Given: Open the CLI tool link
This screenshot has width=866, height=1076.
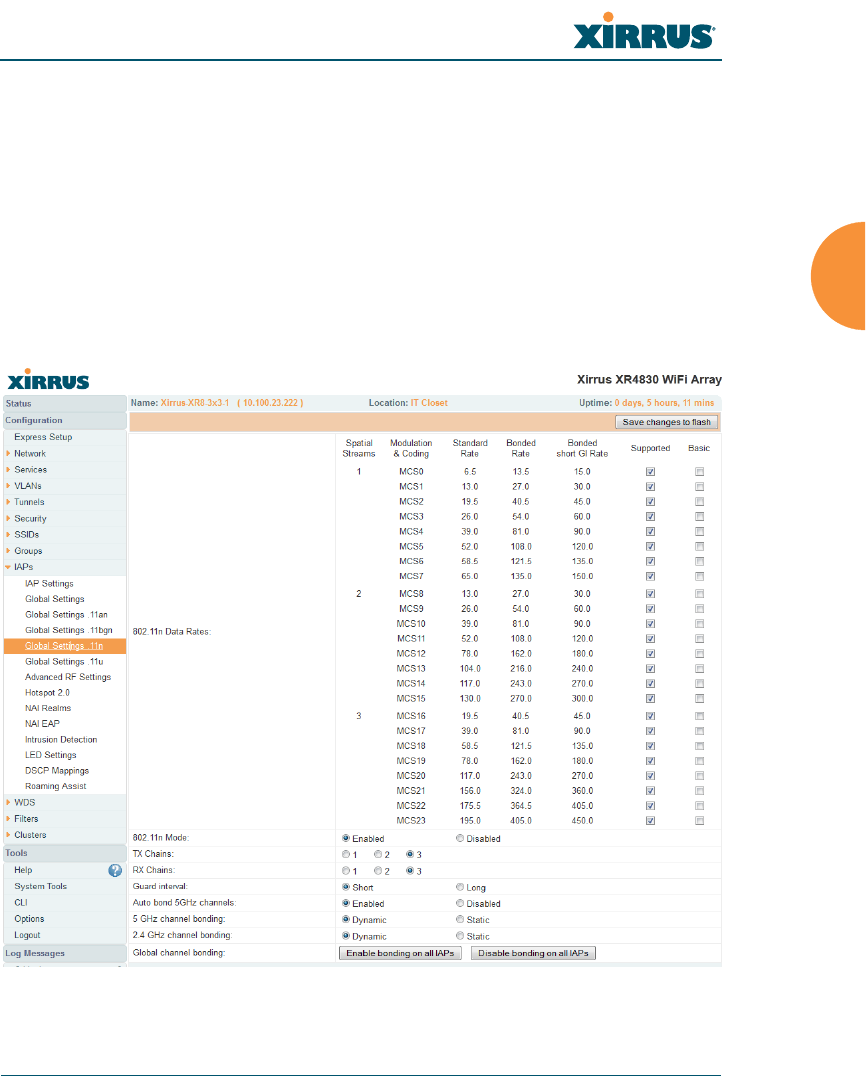Looking at the screenshot, I should [21, 903].
